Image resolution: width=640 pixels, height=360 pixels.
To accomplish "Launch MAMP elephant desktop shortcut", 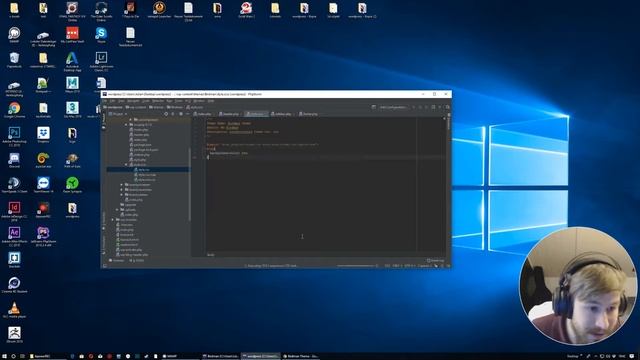I will (x=14, y=35).
